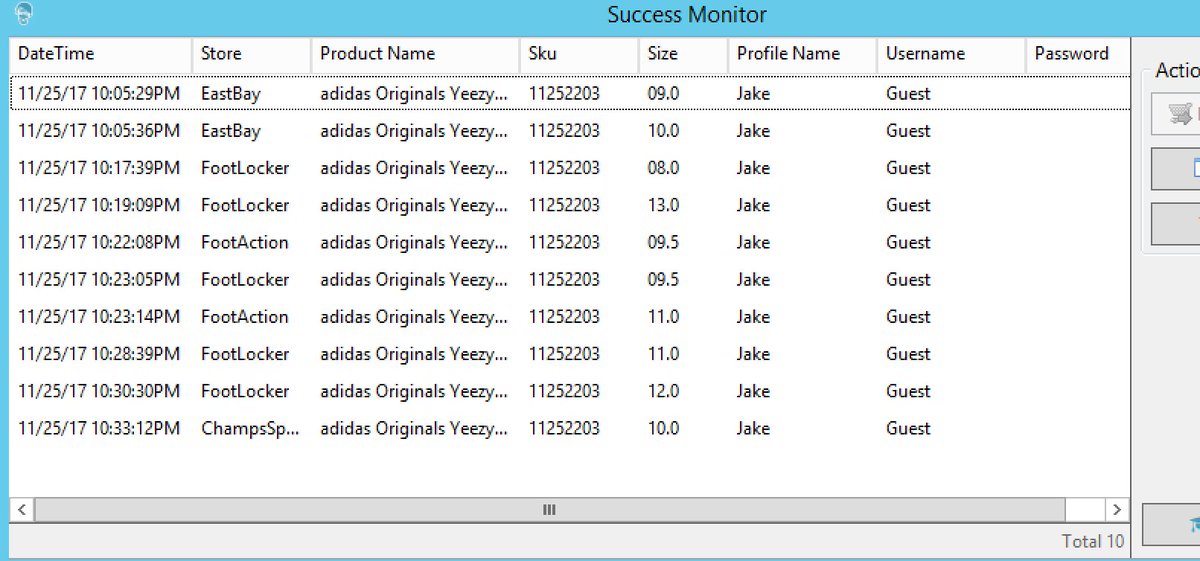Viewport: 1200px width, 561px height.
Task: Sort by the DateTime column header
Action: [x=101, y=54]
